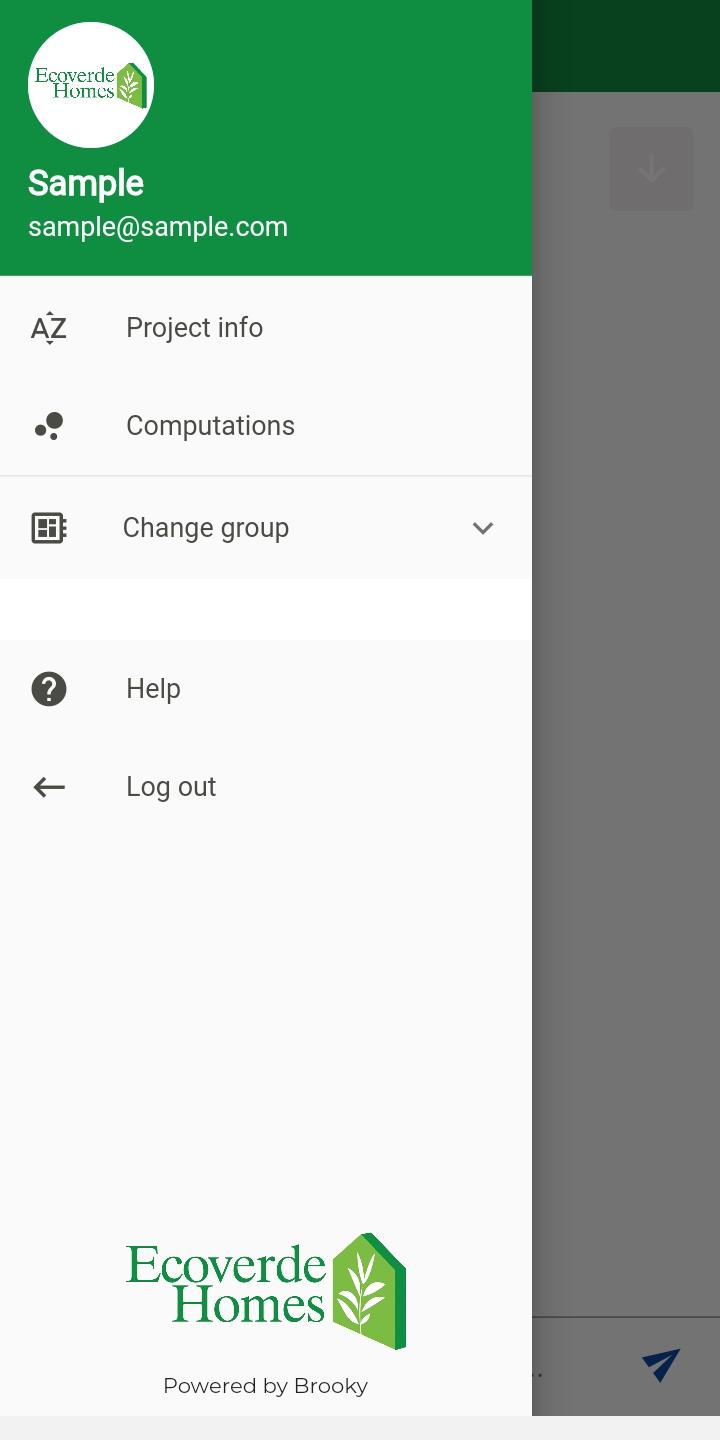This screenshot has height=1440, width=720.
Task: Click the chevron arrow on Change group
Action: tap(483, 528)
